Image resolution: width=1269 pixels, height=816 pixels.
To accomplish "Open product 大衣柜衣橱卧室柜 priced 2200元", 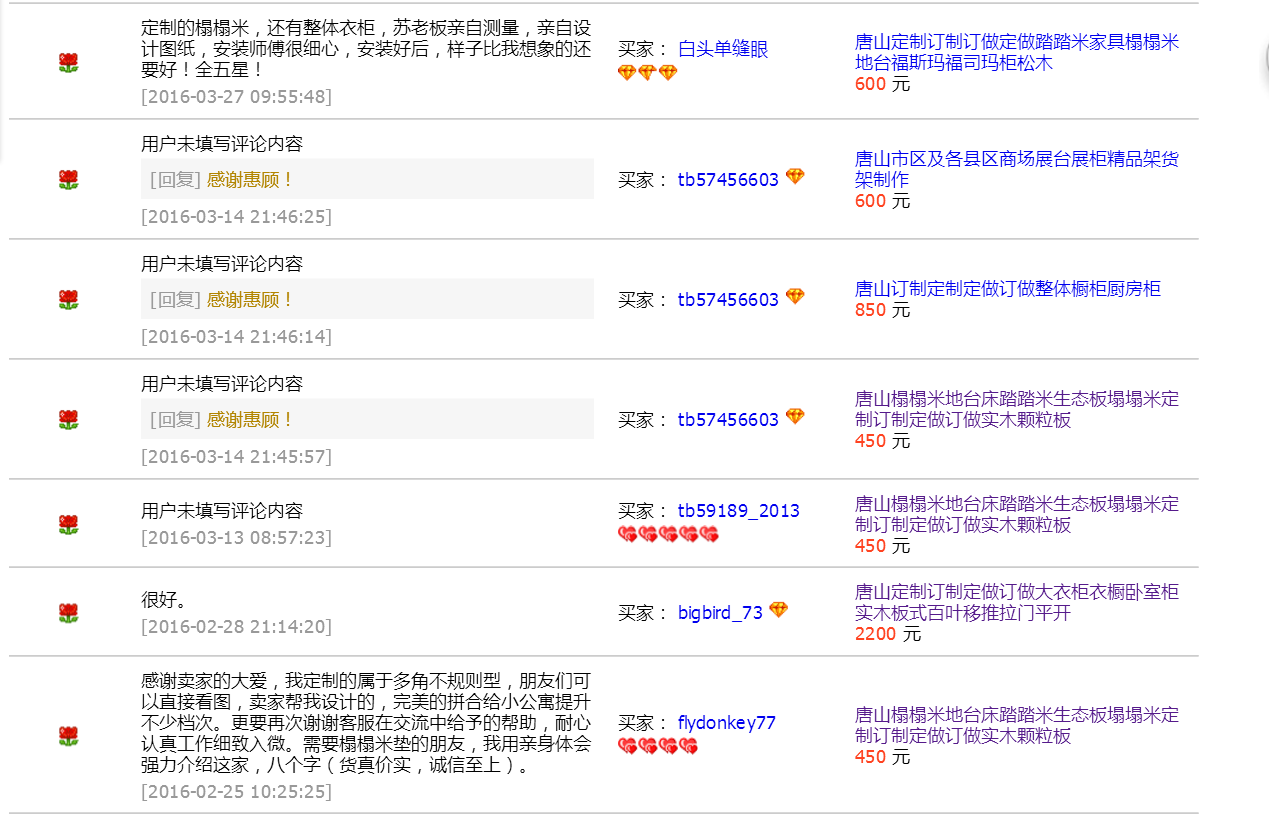I will [1017, 603].
